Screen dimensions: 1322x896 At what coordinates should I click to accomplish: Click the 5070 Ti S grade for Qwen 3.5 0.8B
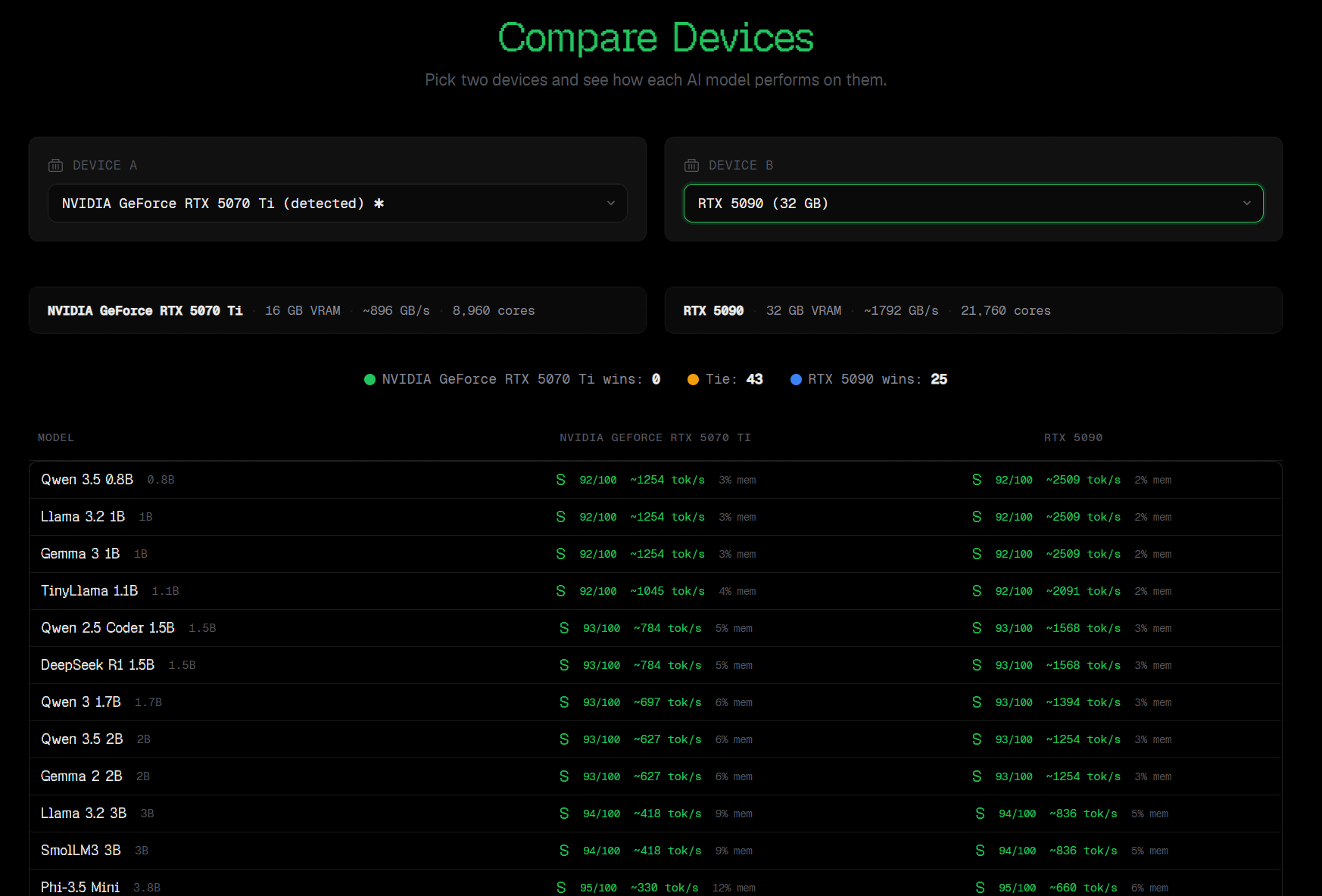click(560, 480)
